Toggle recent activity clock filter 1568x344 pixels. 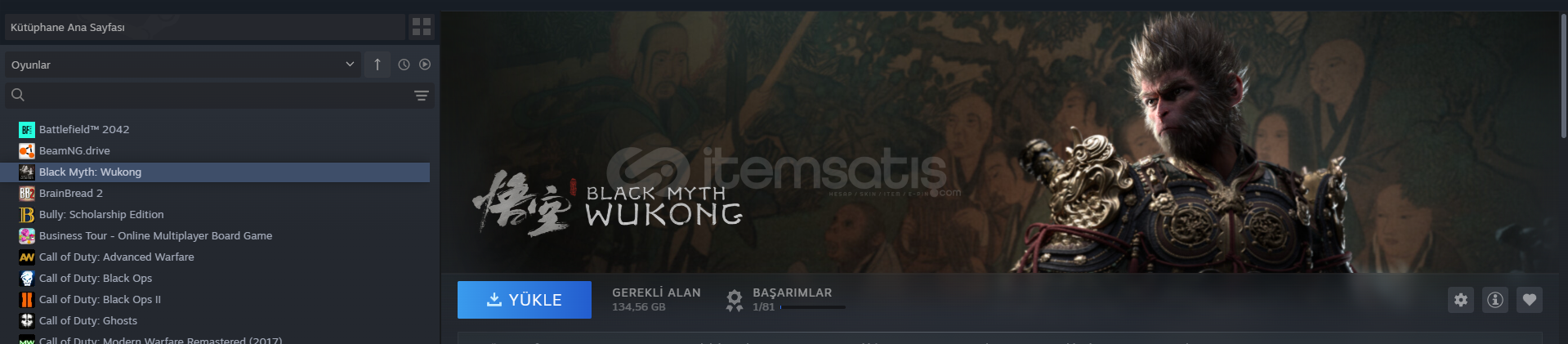click(404, 65)
